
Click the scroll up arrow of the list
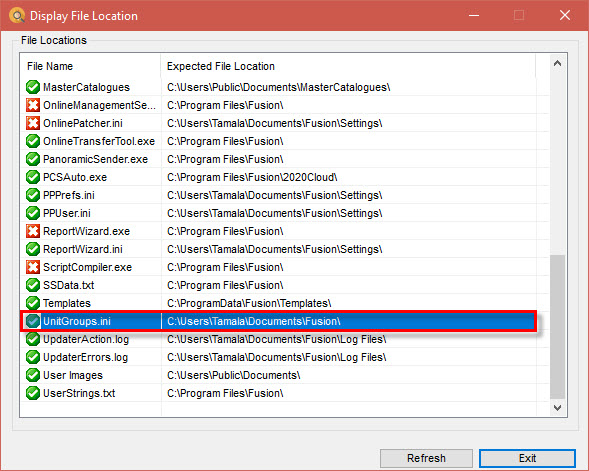click(557, 63)
